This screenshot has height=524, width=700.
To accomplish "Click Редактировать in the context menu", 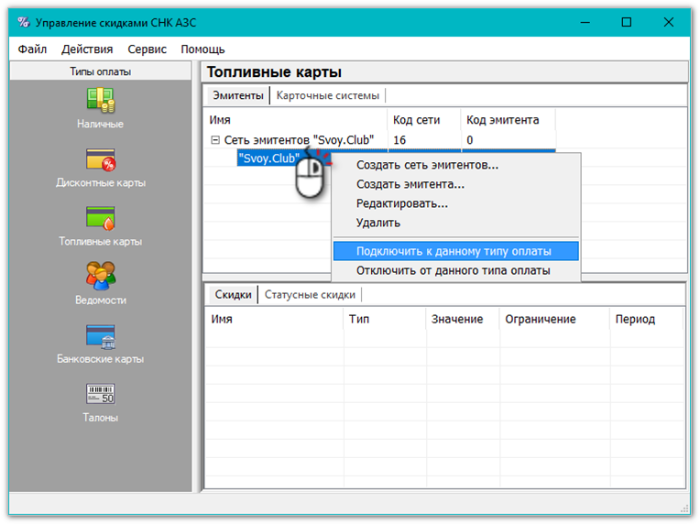I will pyautogui.click(x=402, y=203).
